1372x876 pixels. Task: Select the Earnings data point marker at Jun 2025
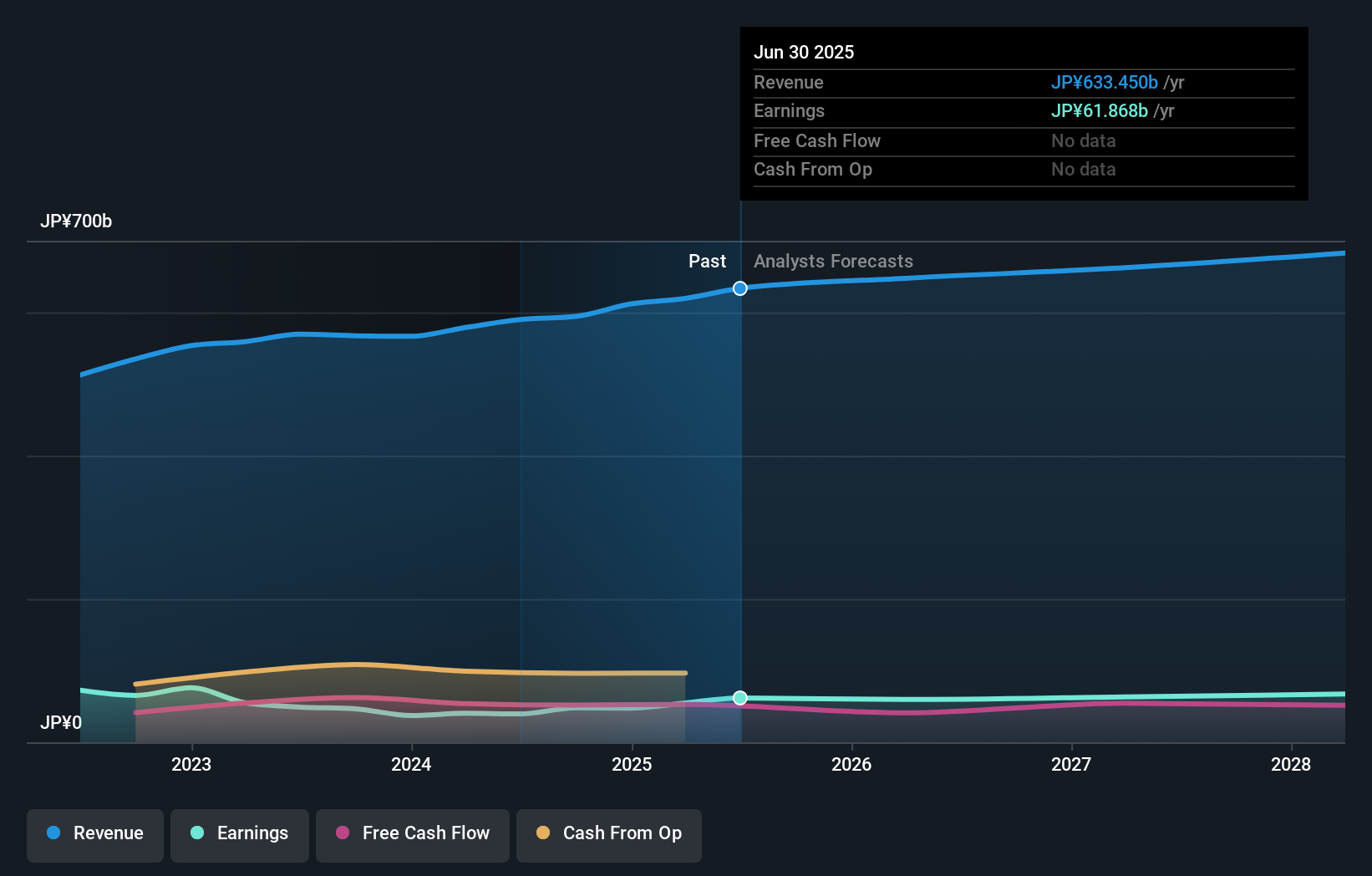(739, 698)
